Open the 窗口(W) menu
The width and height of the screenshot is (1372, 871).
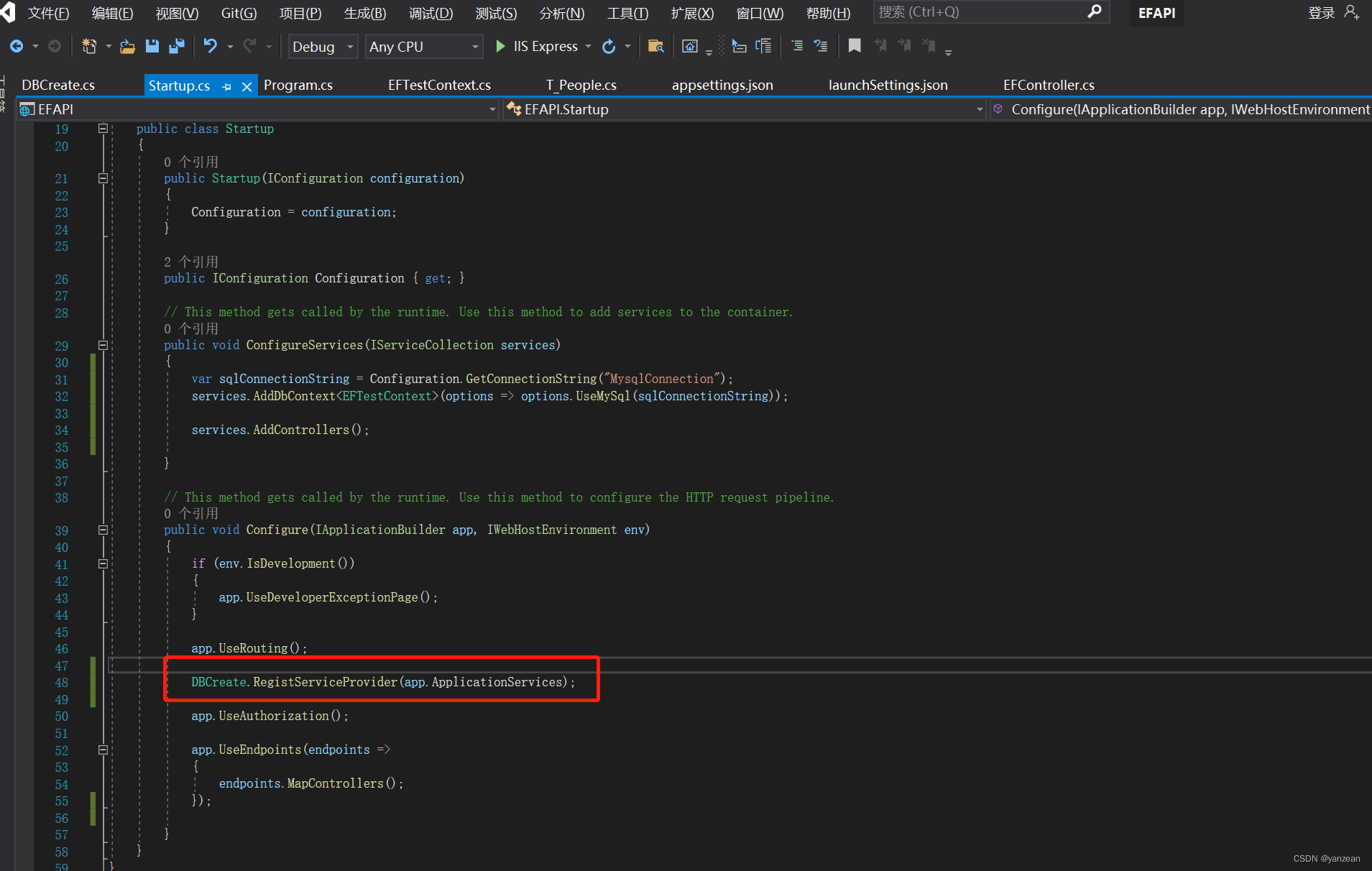[x=760, y=13]
